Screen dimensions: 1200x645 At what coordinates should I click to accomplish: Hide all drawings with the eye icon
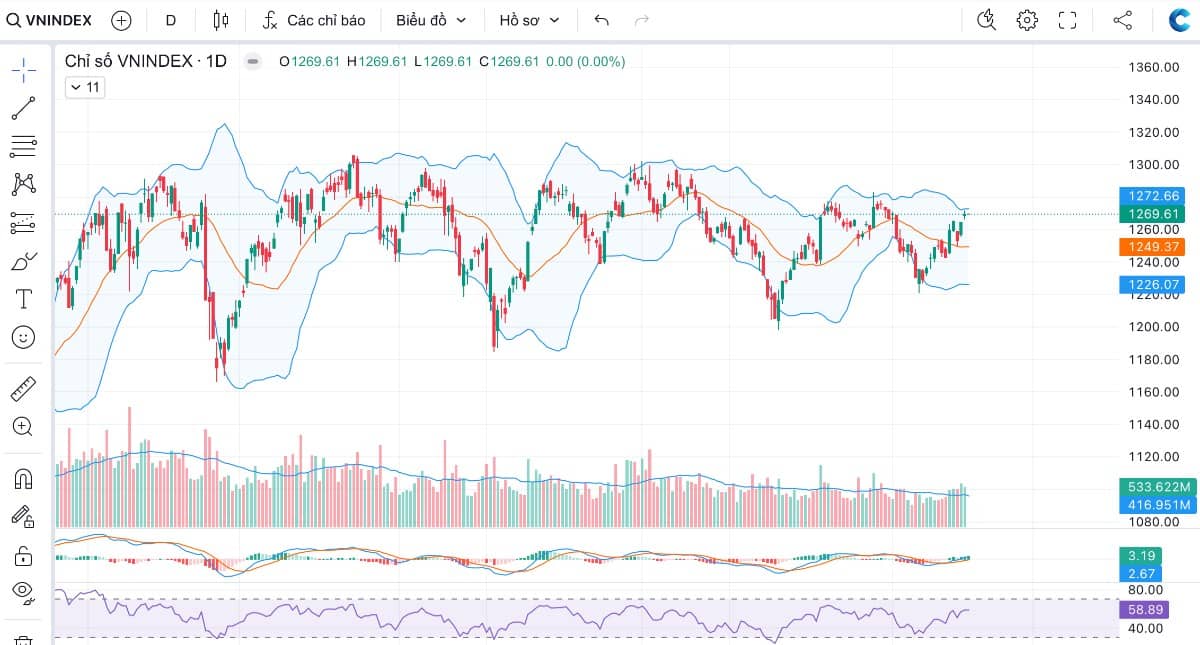[x=23, y=591]
